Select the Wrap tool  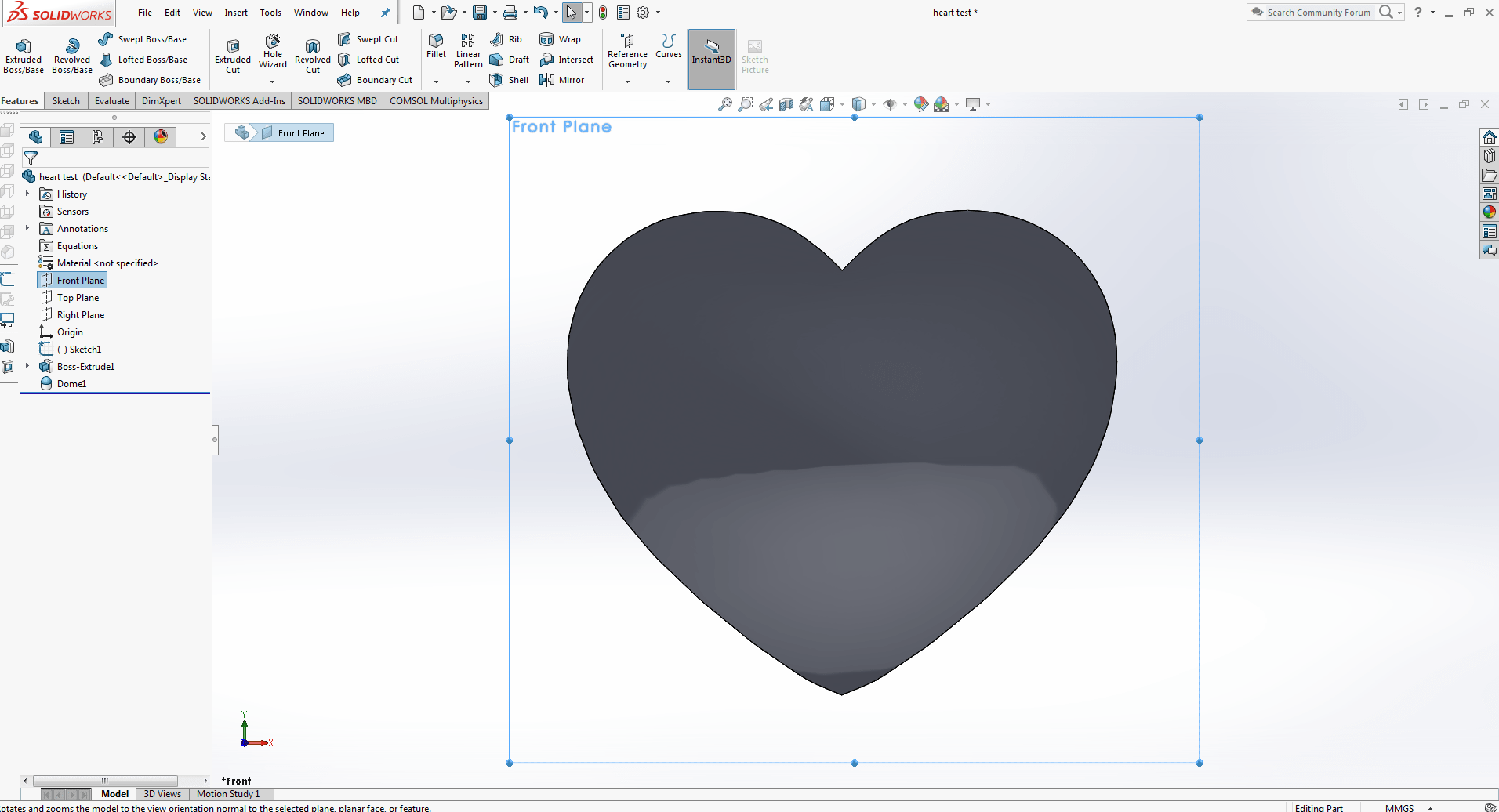click(x=560, y=39)
